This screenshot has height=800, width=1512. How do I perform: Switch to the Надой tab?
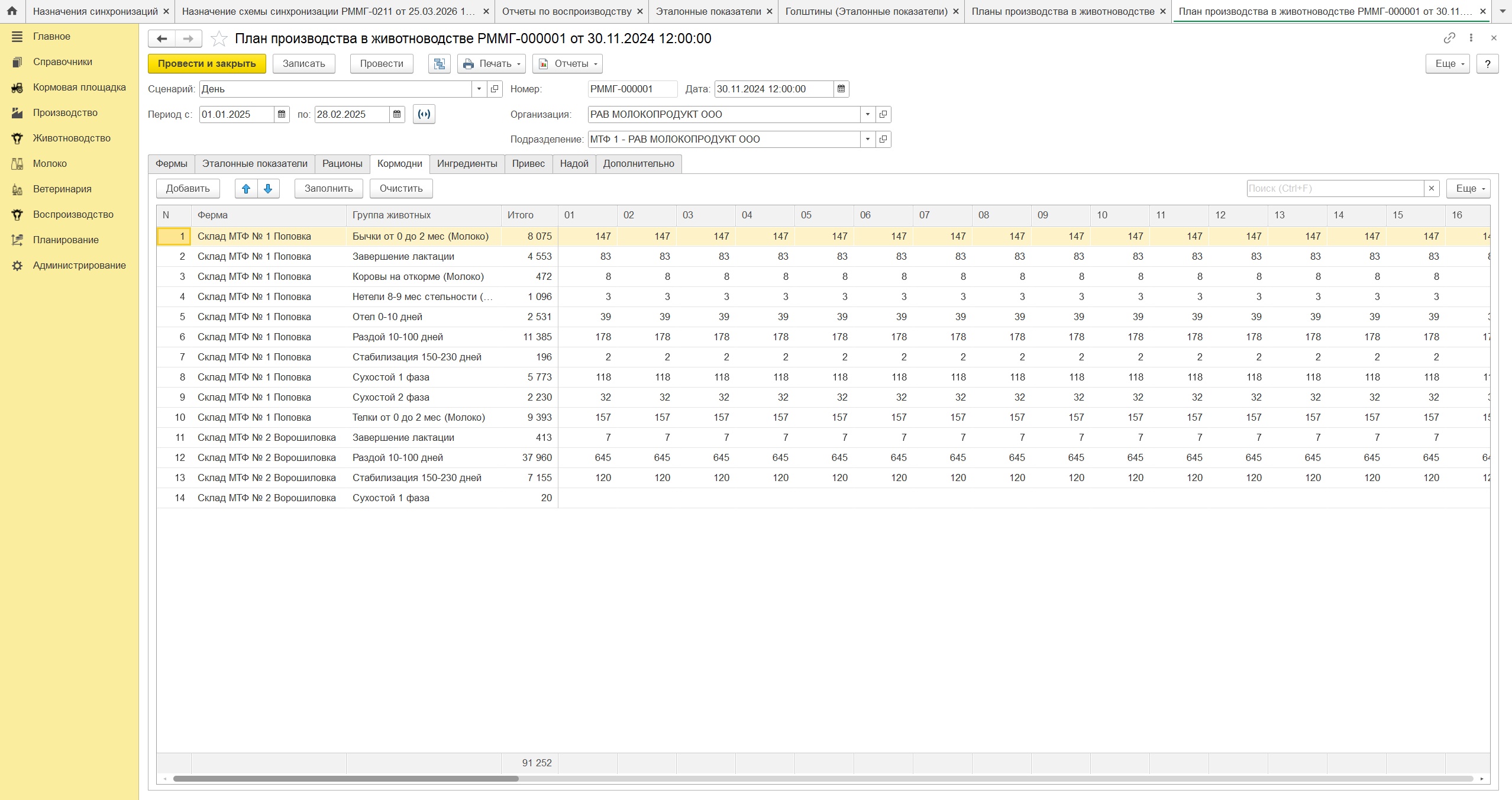574,164
